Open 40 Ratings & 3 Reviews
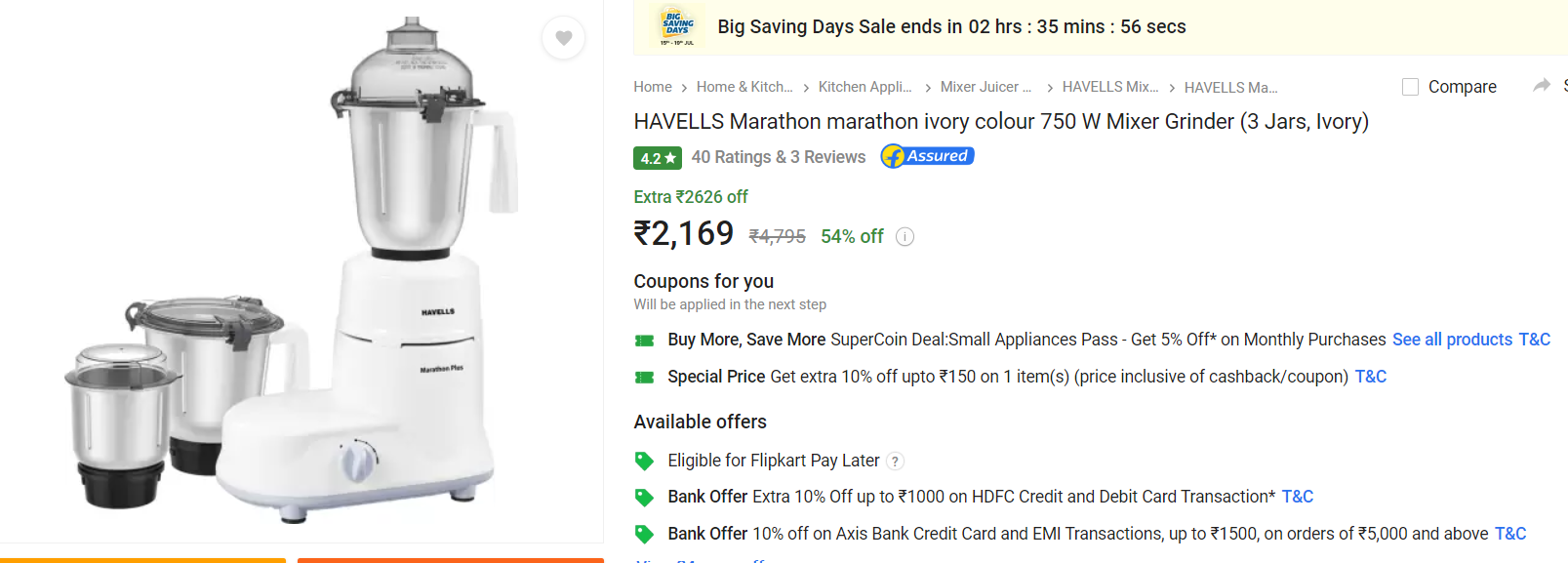 point(778,156)
